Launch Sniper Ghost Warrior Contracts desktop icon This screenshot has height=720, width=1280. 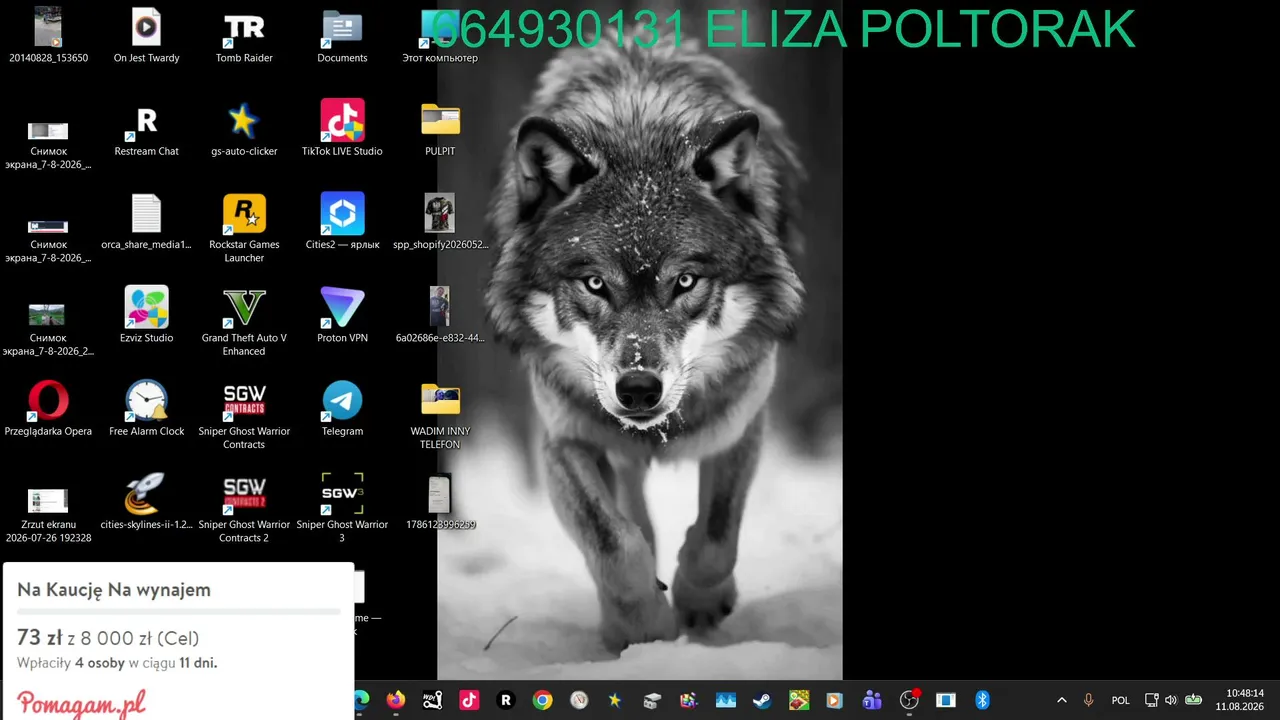244,416
